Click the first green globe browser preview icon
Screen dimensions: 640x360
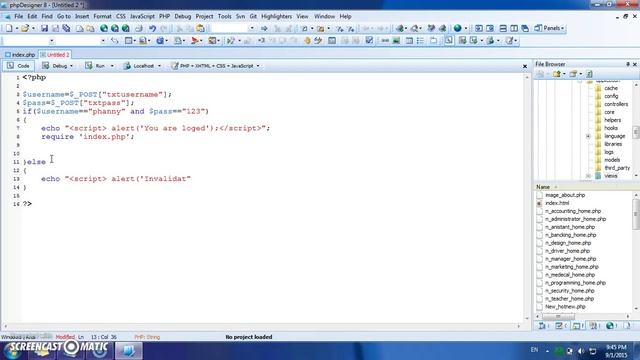coord(104,28)
